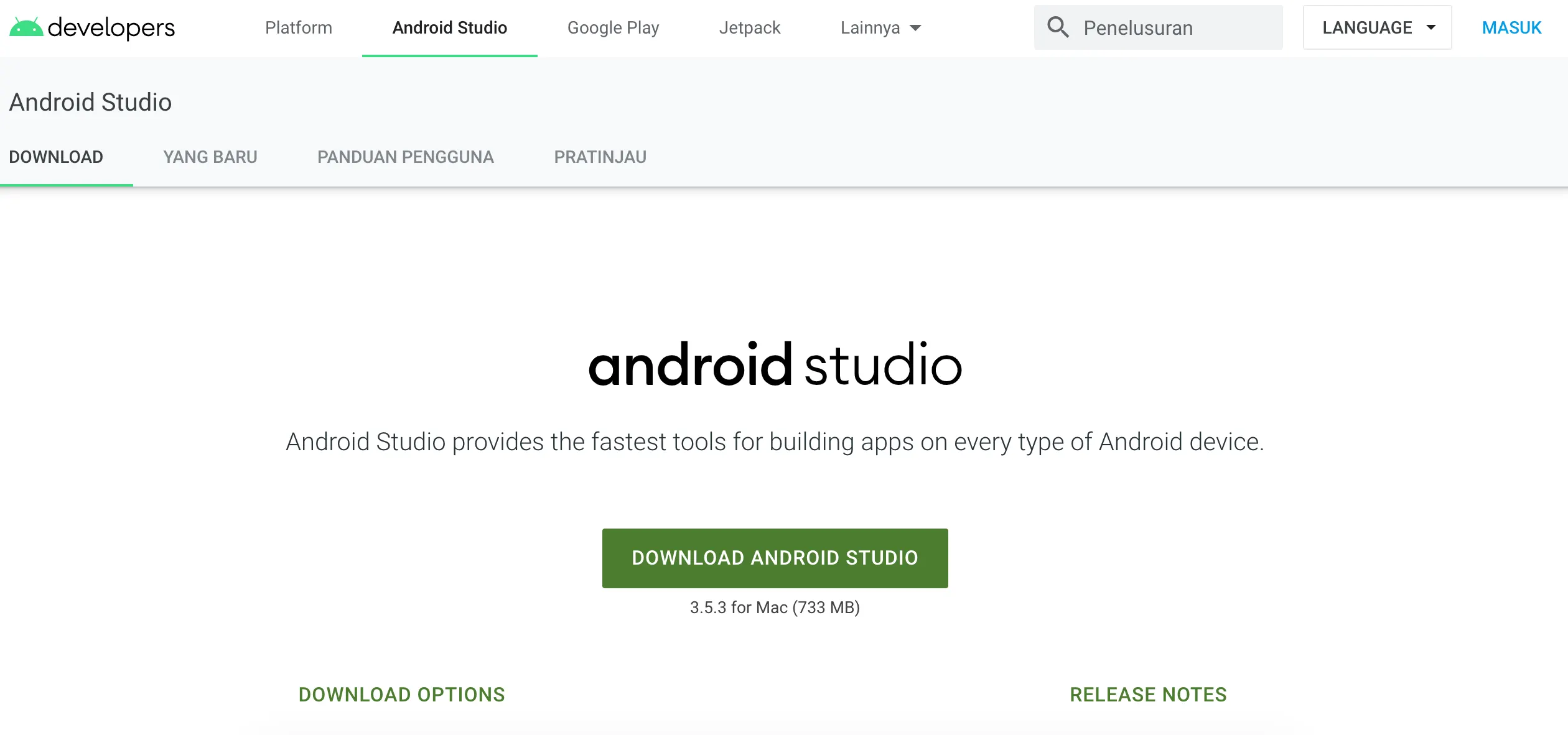1568x735 pixels.
Task: Expand the Lainnya menu
Action: [x=870, y=27]
